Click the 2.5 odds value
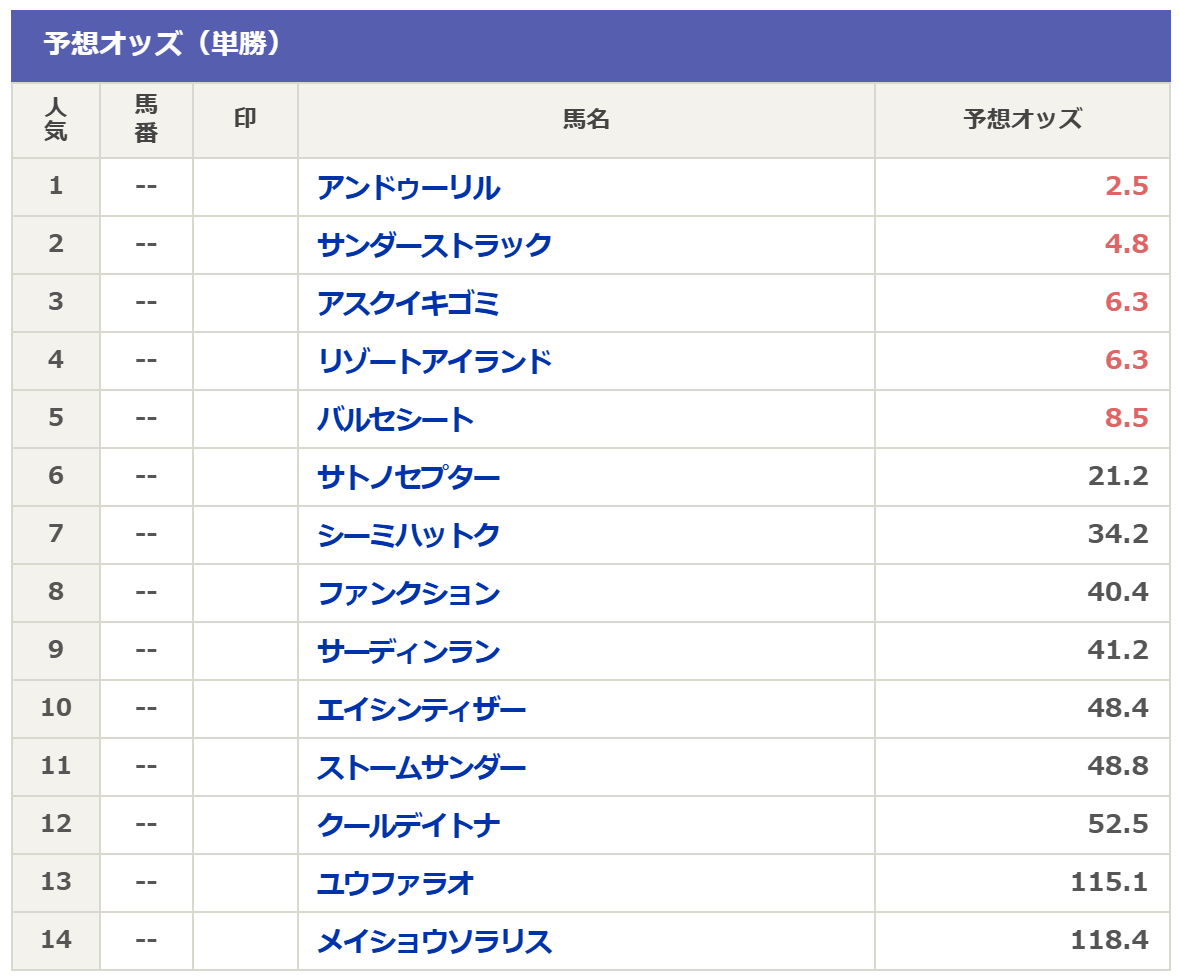Screen dimensions: 1179x979 point(1126,187)
